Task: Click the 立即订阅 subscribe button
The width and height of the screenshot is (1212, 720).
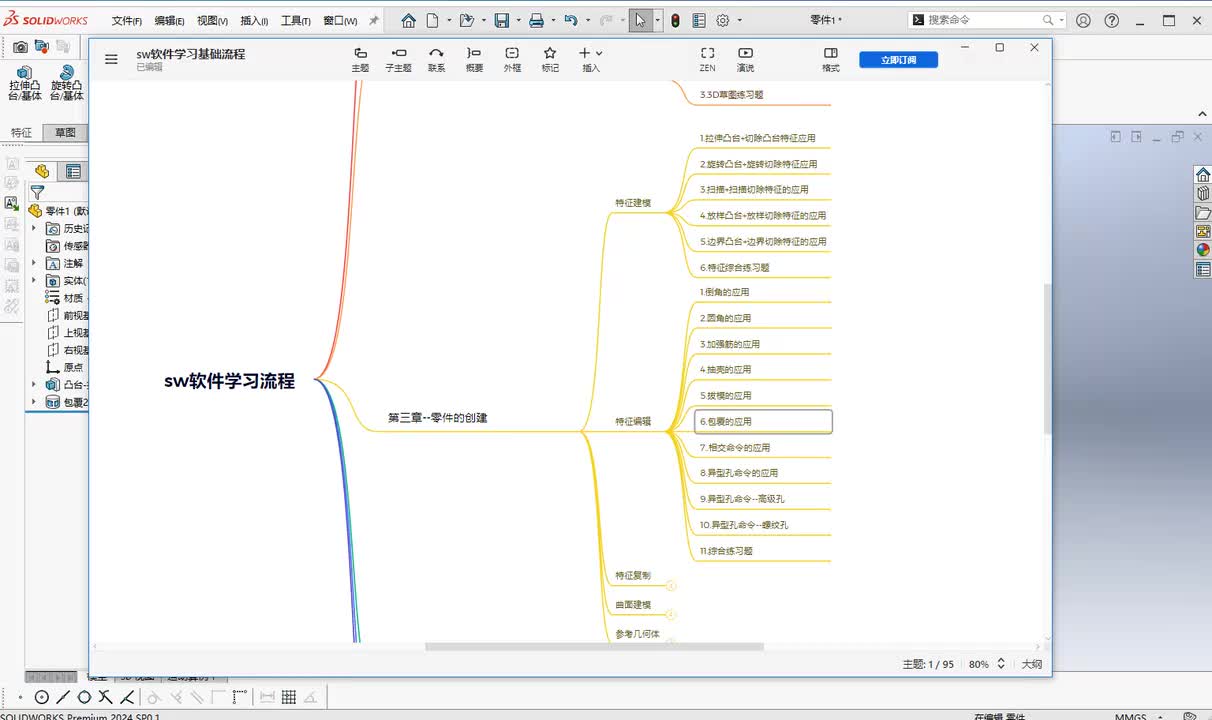Action: (x=899, y=60)
